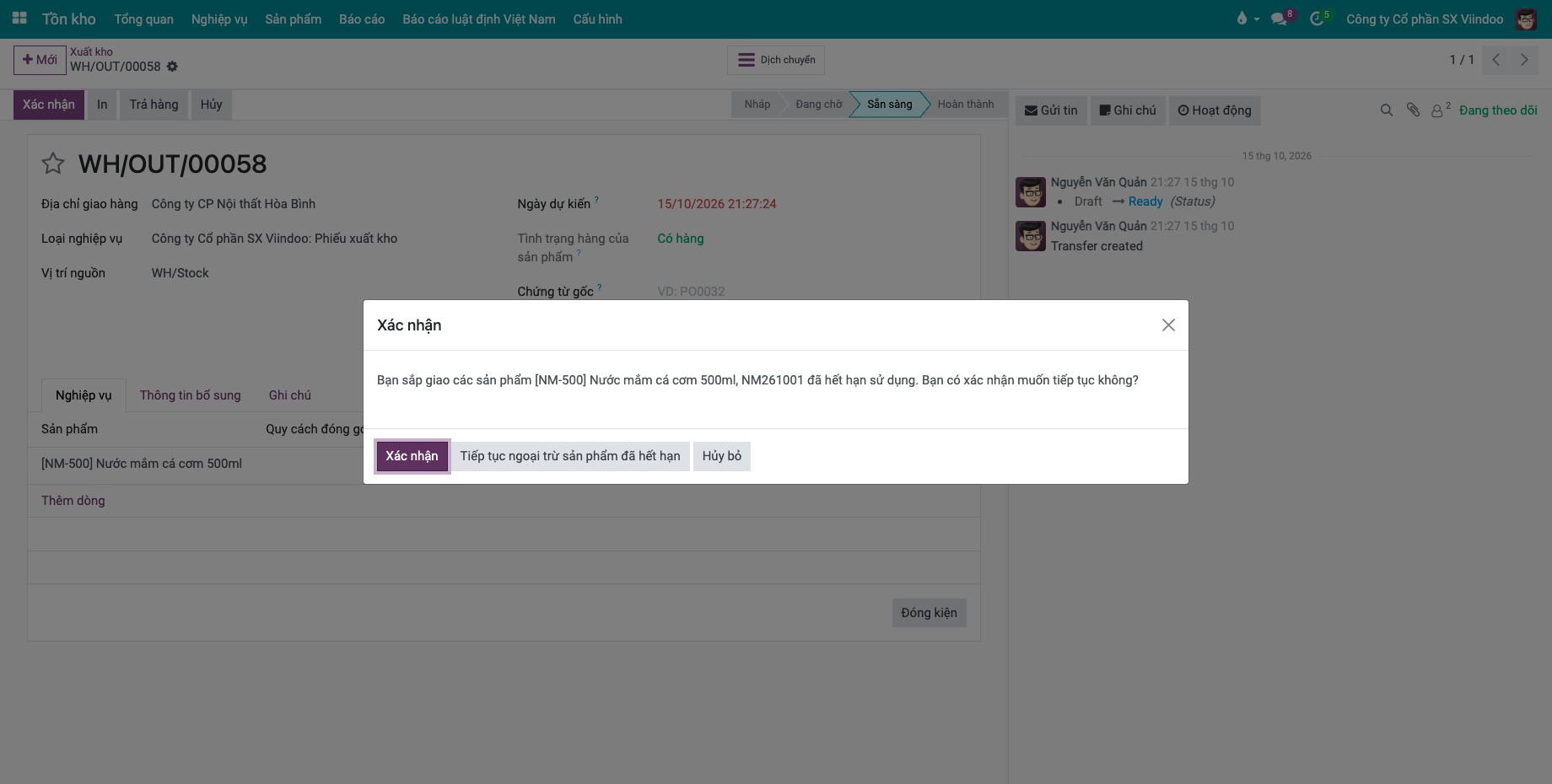Open the Nghiệp vụ menu
This screenshot has height=784, width=1552.
[x=219, y=19]
